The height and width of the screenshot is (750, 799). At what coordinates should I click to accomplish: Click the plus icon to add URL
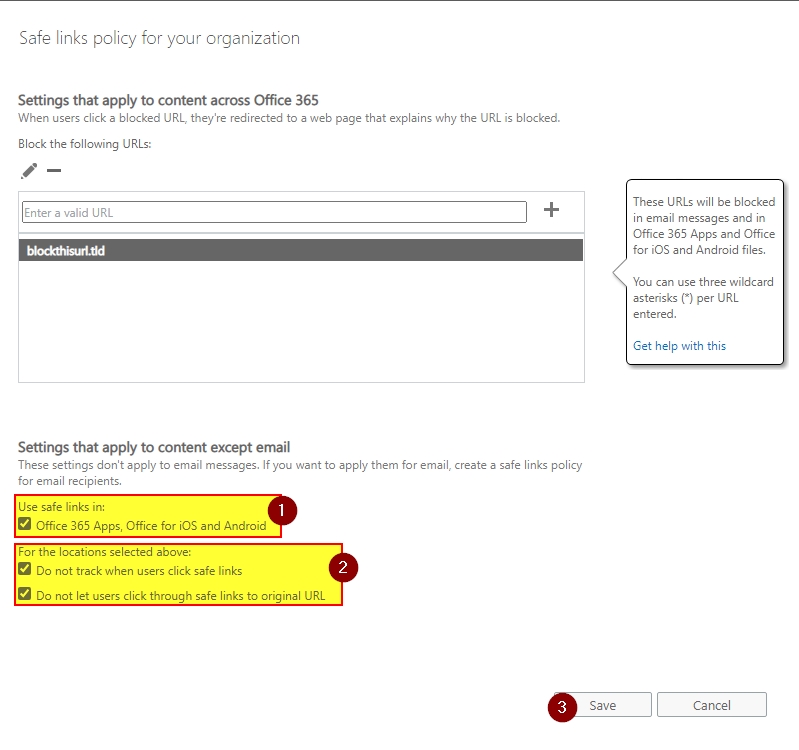coord(550,209)
